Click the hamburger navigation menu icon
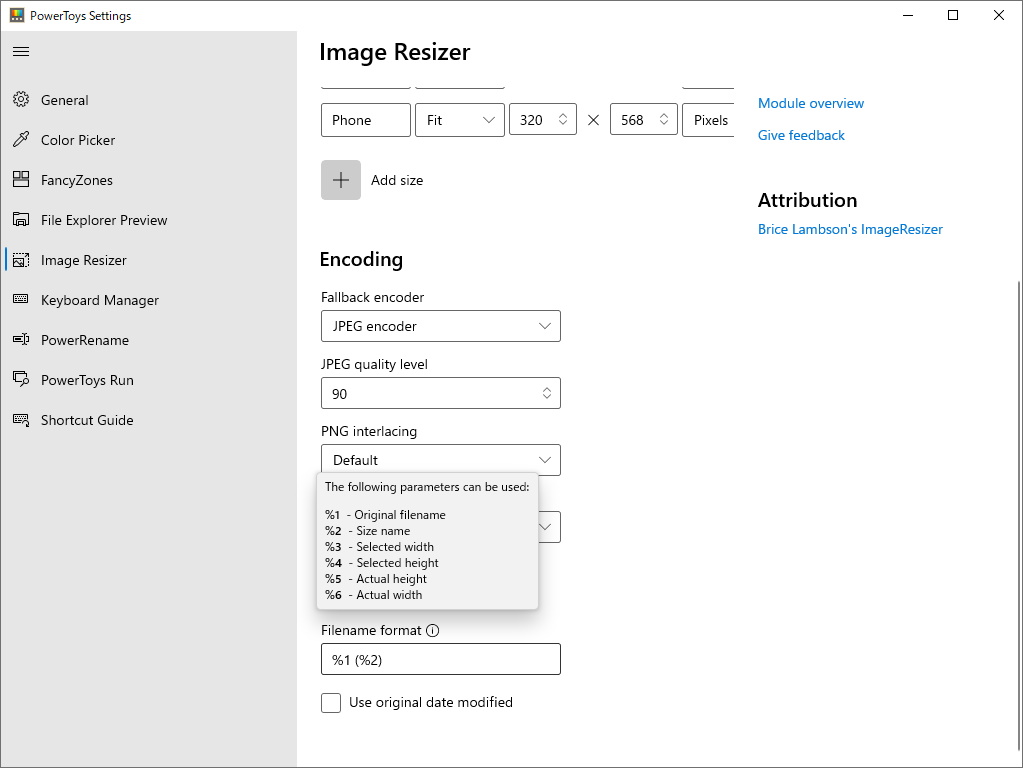Image resolution: width=1023 pixels, height=768 pixels. tap(21, 51)
